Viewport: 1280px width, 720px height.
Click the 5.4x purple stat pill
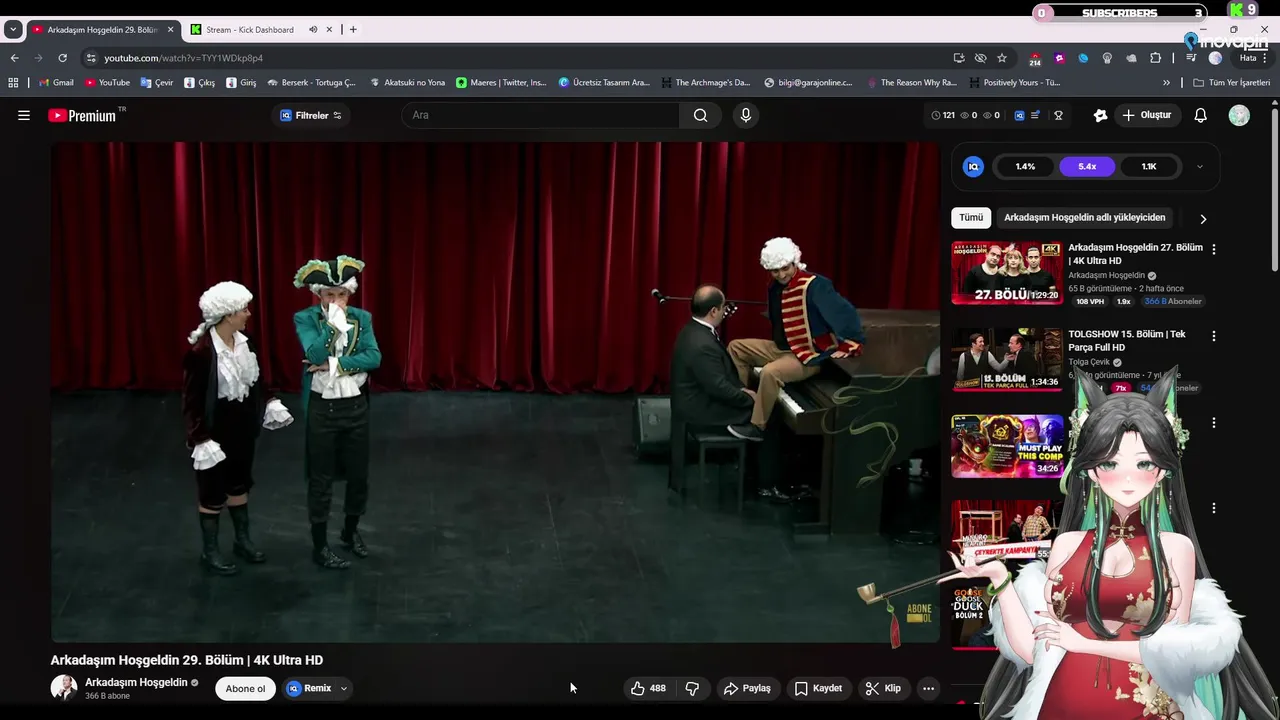(1087, 167)
